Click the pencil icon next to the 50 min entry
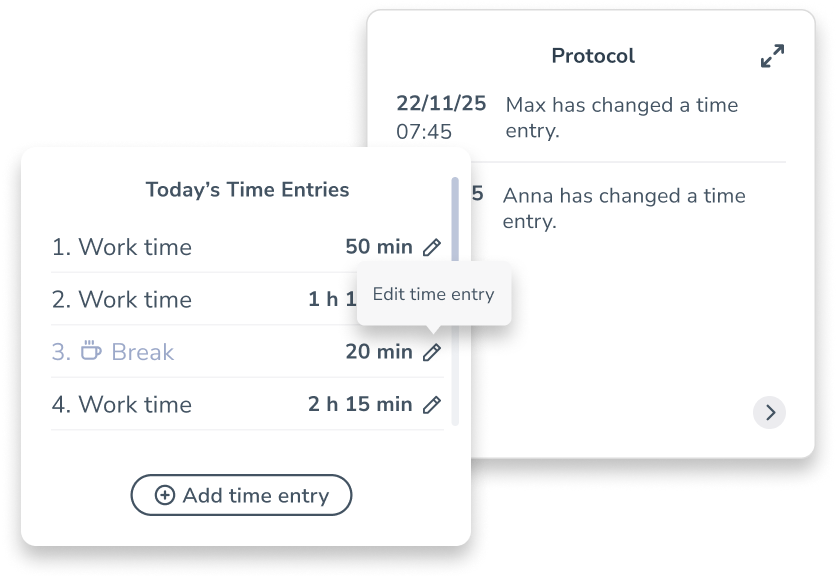Viewport: 837px width, 579px height. 431,246
